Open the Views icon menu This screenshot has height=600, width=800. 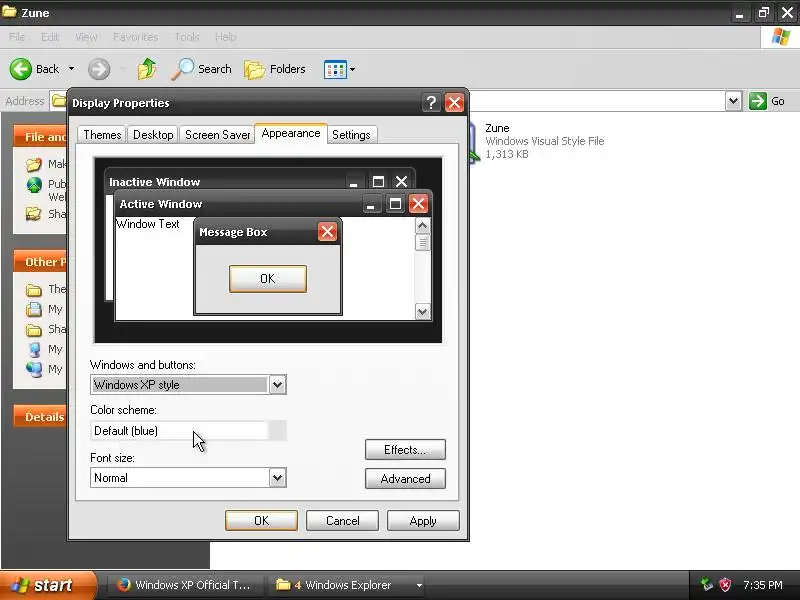tap(335, 69)
